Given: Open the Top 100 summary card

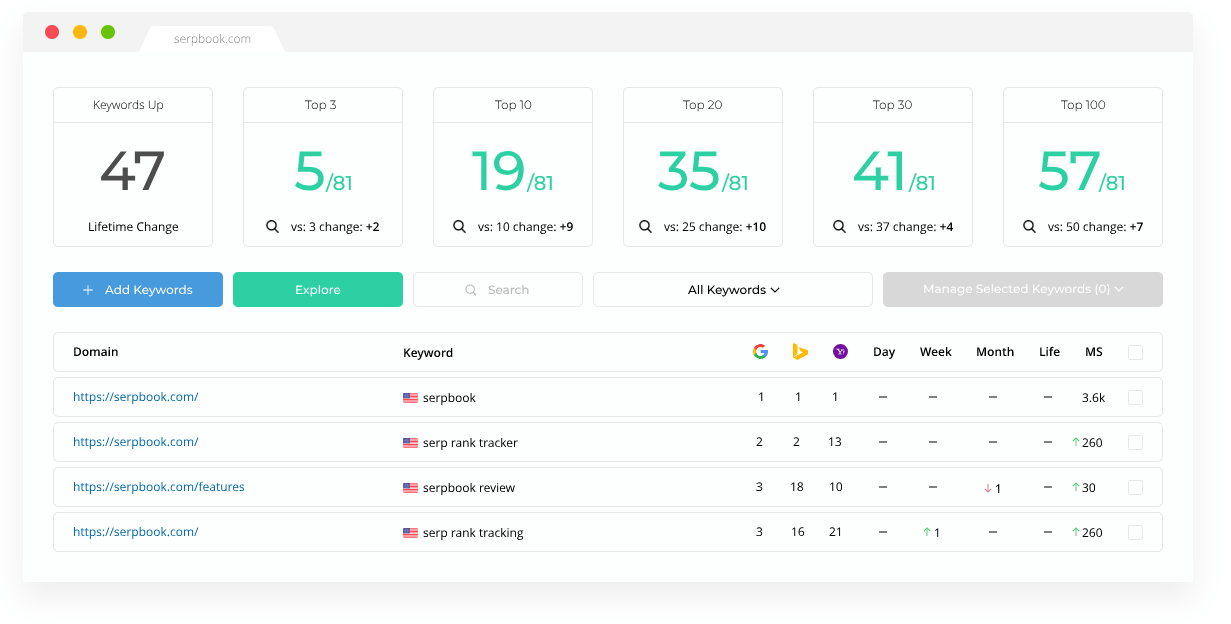Looking at the screenshot, I should tap(1083, 167).
